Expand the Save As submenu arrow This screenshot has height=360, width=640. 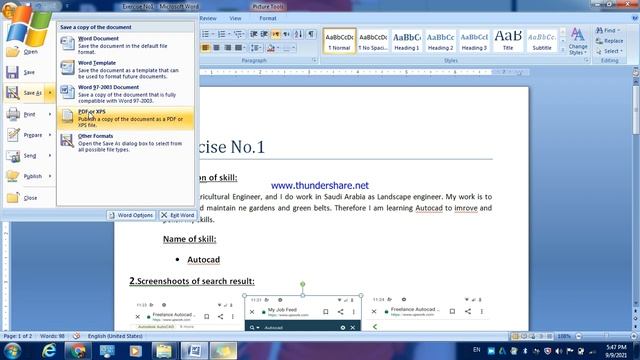point(50,93)
